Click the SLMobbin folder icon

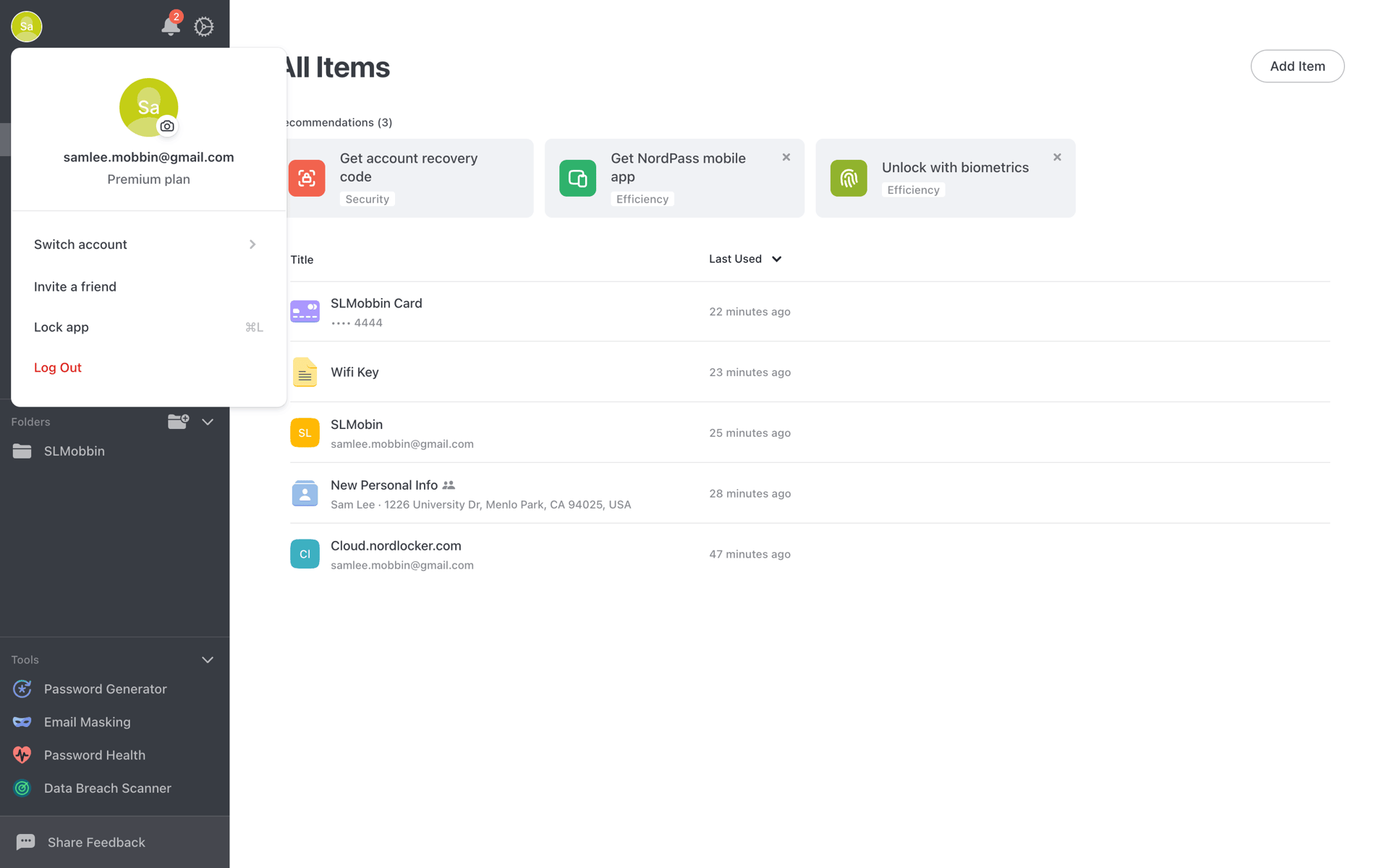click(x=22, y=451)
